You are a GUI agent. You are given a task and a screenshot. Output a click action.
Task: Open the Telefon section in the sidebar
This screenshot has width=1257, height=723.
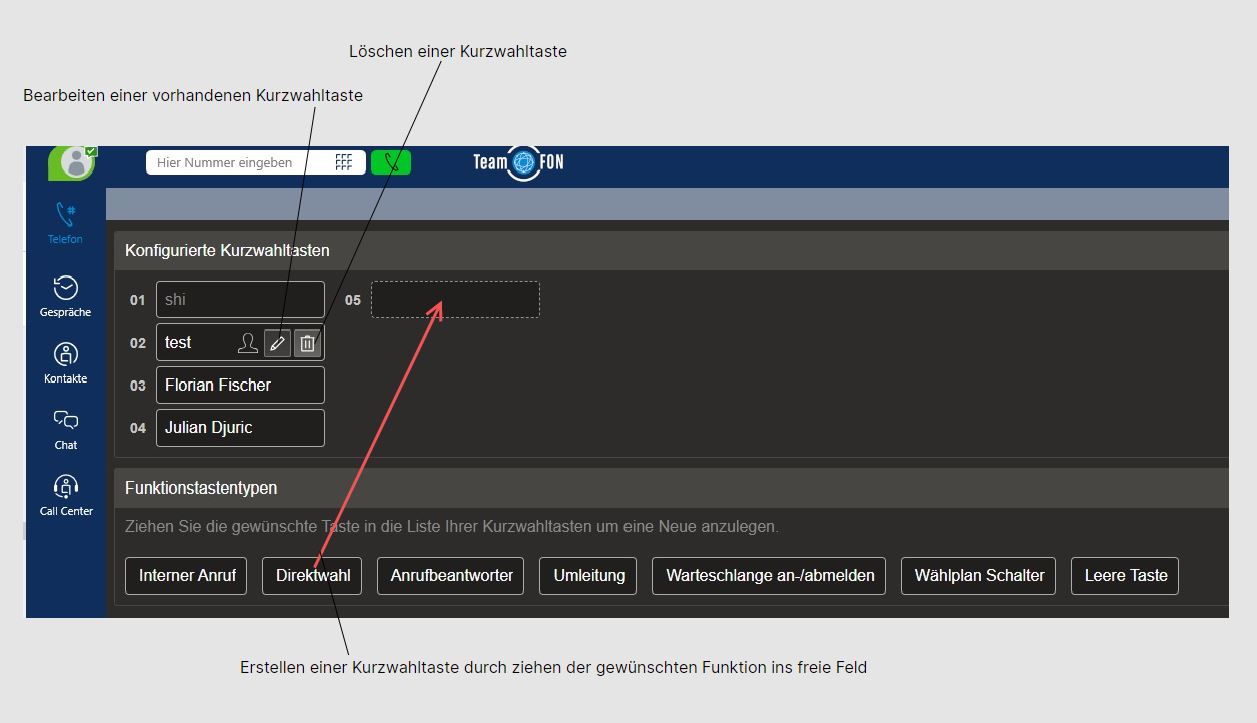click(66, 223)
